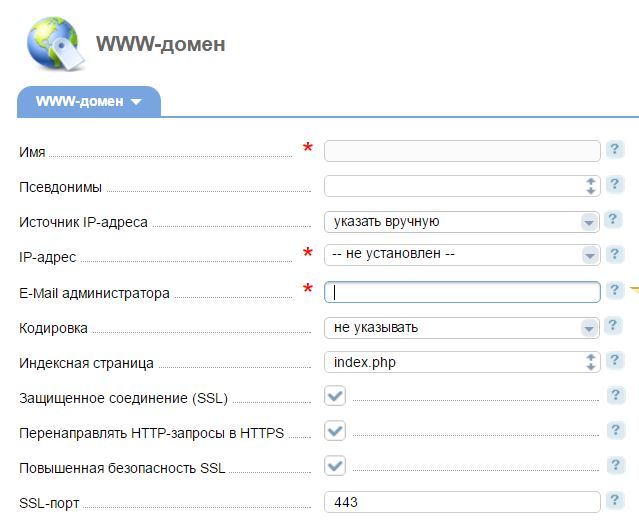
Task: Open help for the Псевдонимы field
Action: click(x=615, y=184)
